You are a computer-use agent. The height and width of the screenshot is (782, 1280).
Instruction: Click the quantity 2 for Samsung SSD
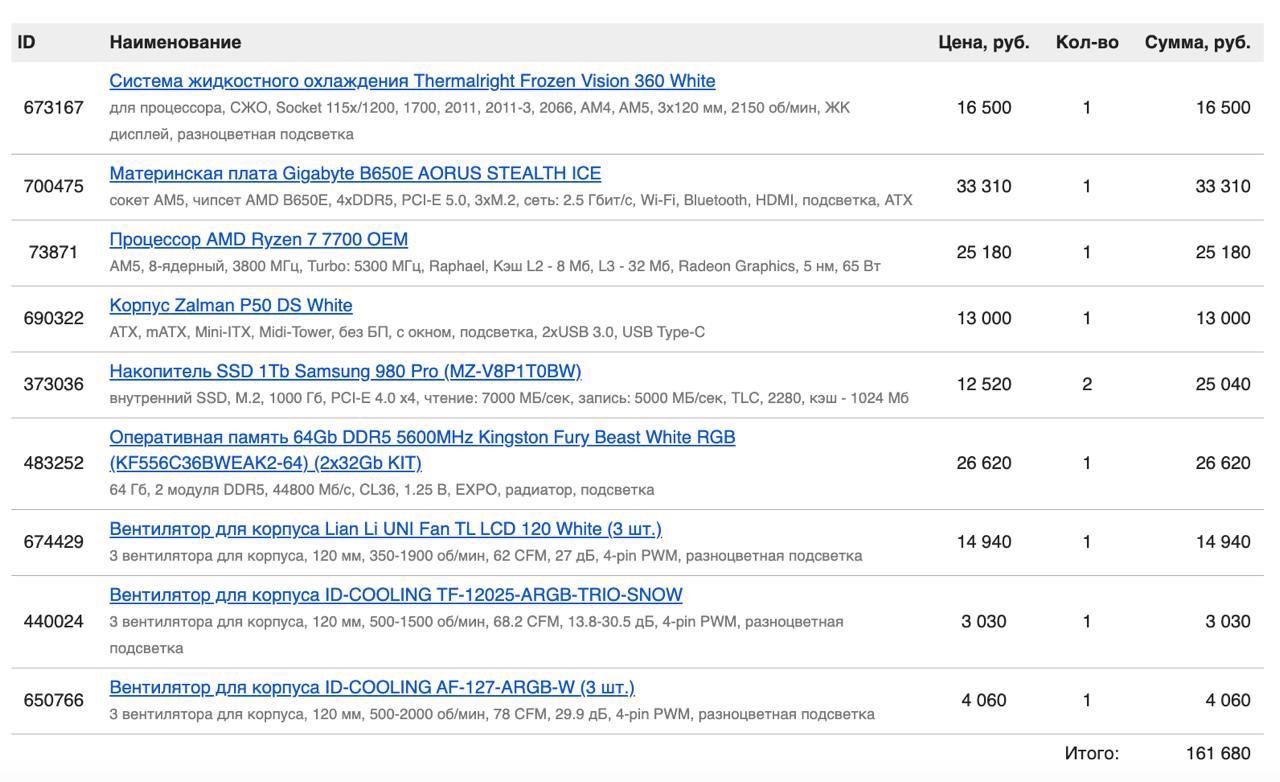(x=1087, y=384)
